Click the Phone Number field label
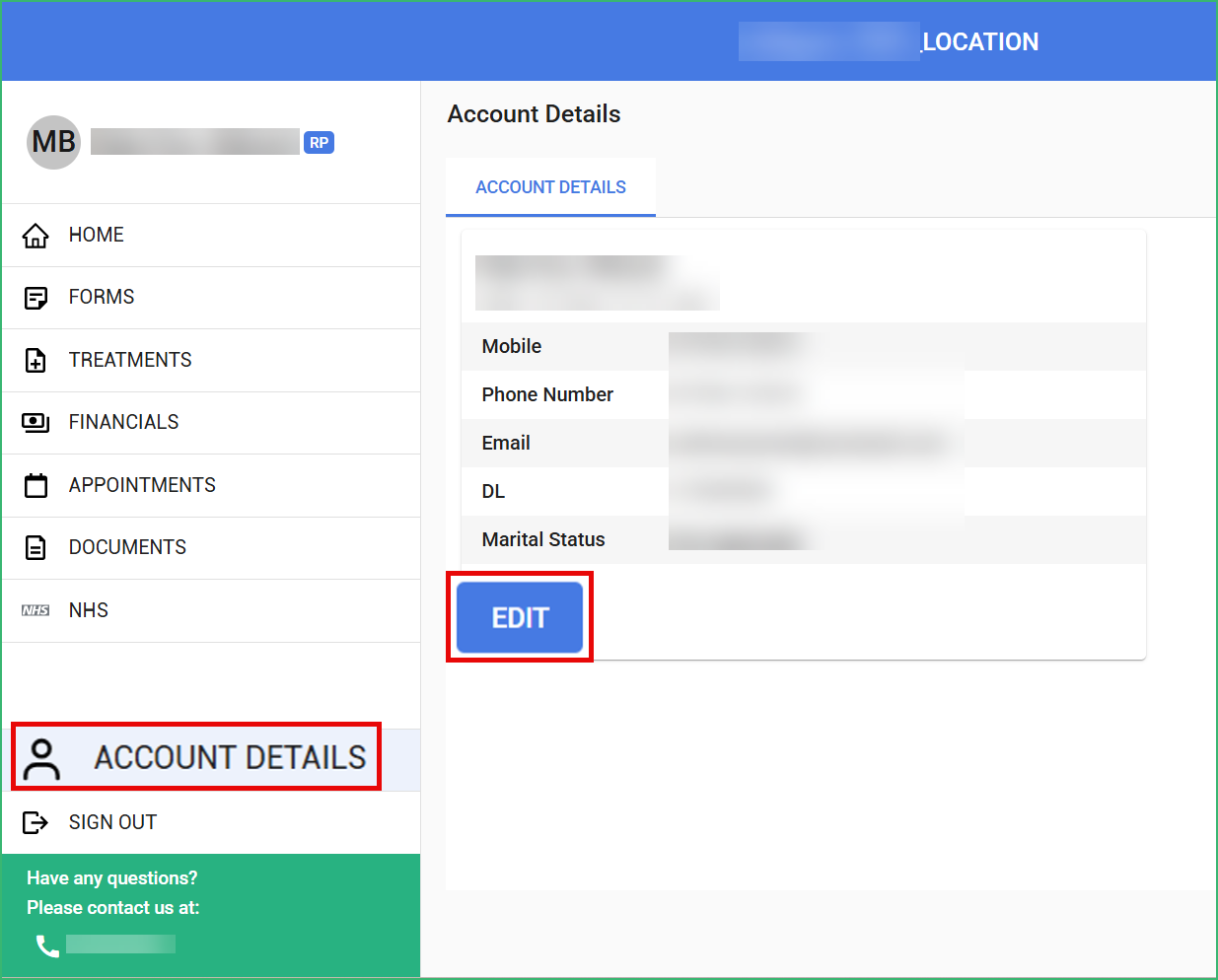This screenshot has height=980, width=1218. (547, 394)
